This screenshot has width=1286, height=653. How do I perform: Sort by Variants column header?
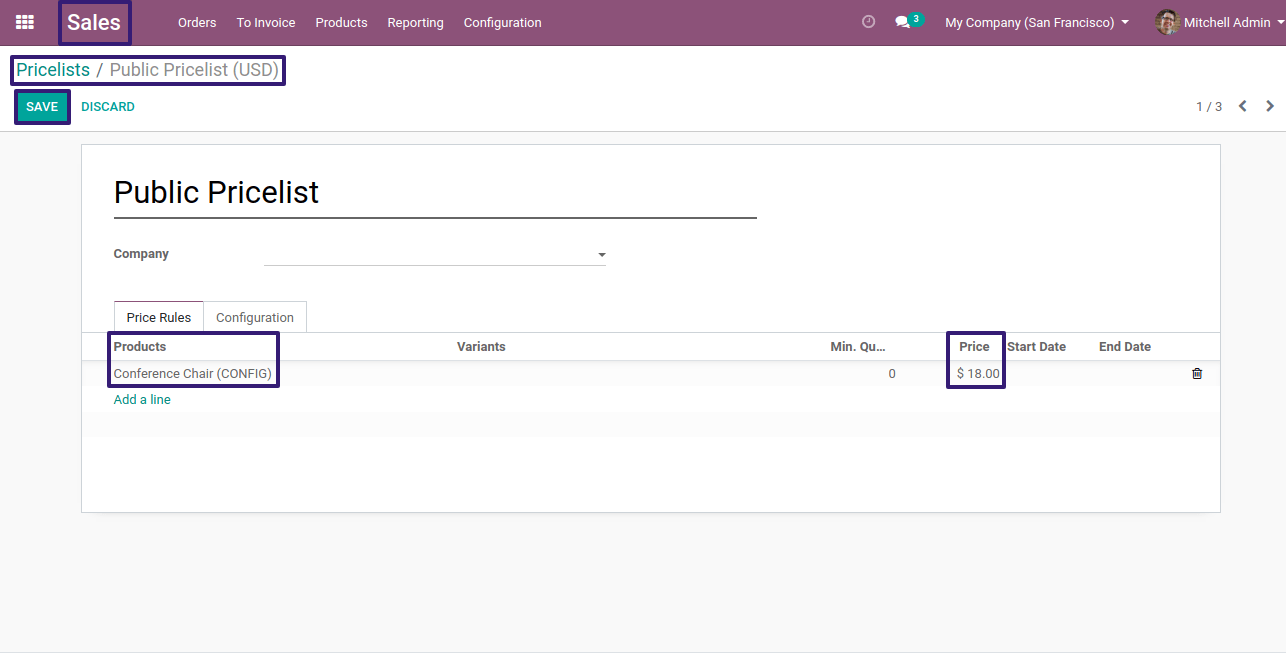point(481,347)
